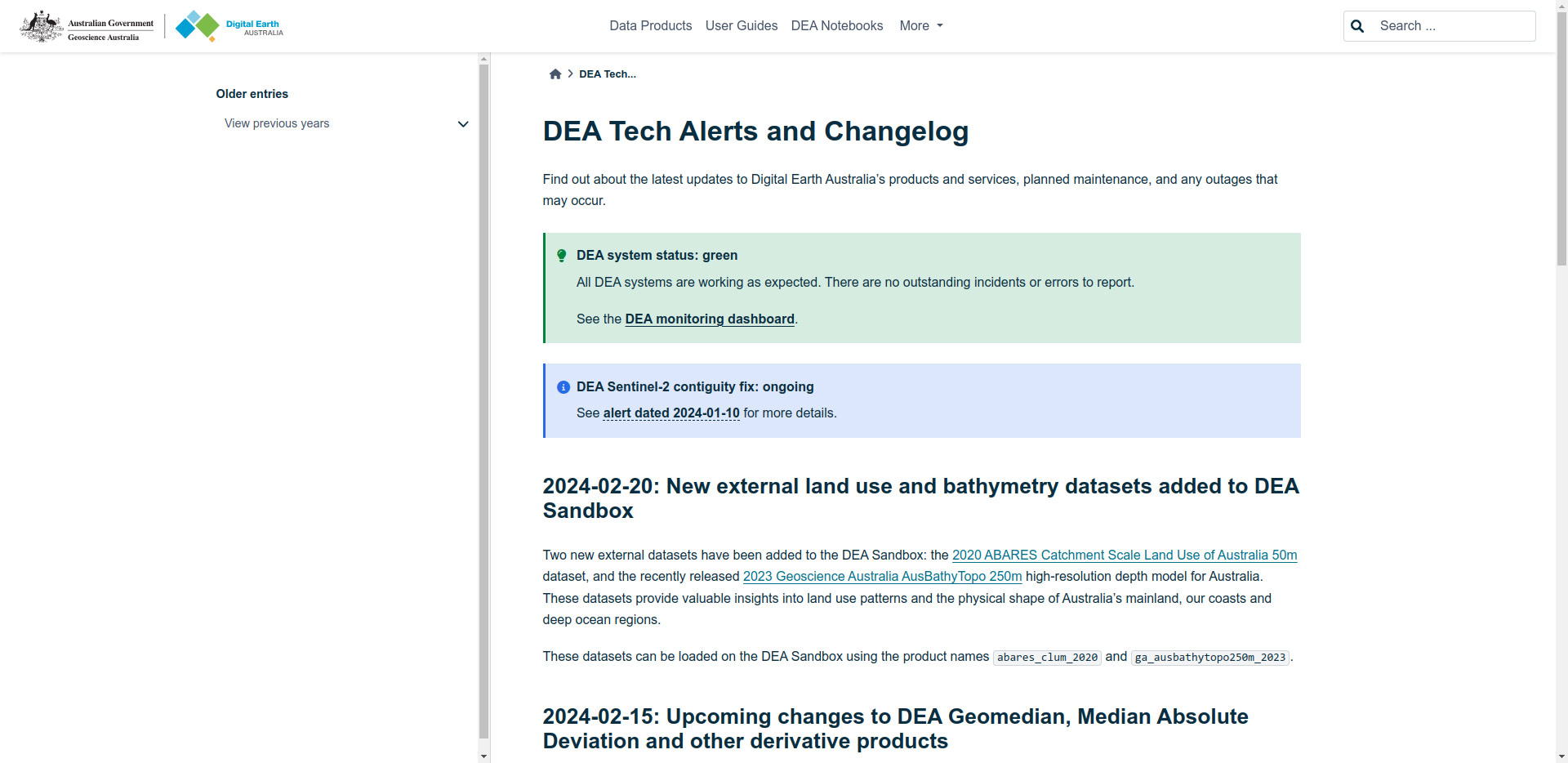Open the alert dated 2024-01-10 link
Viewport: 1568px width, 763px height.
click(670, 413)
